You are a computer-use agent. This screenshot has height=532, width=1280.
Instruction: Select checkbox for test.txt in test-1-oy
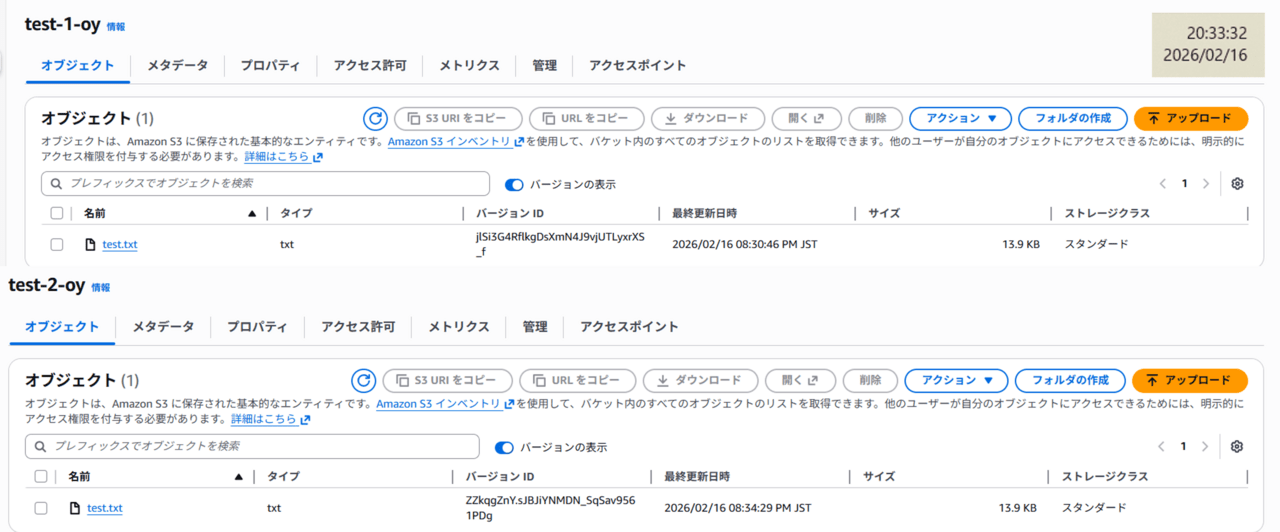(x=57, y=244)
